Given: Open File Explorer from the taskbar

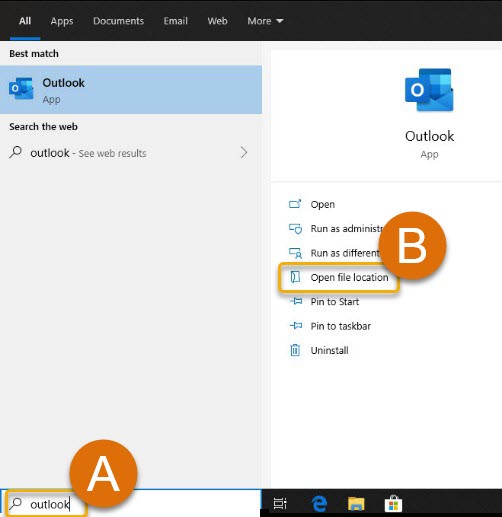Looking at the screenshot, I should [x=356, y=504].
